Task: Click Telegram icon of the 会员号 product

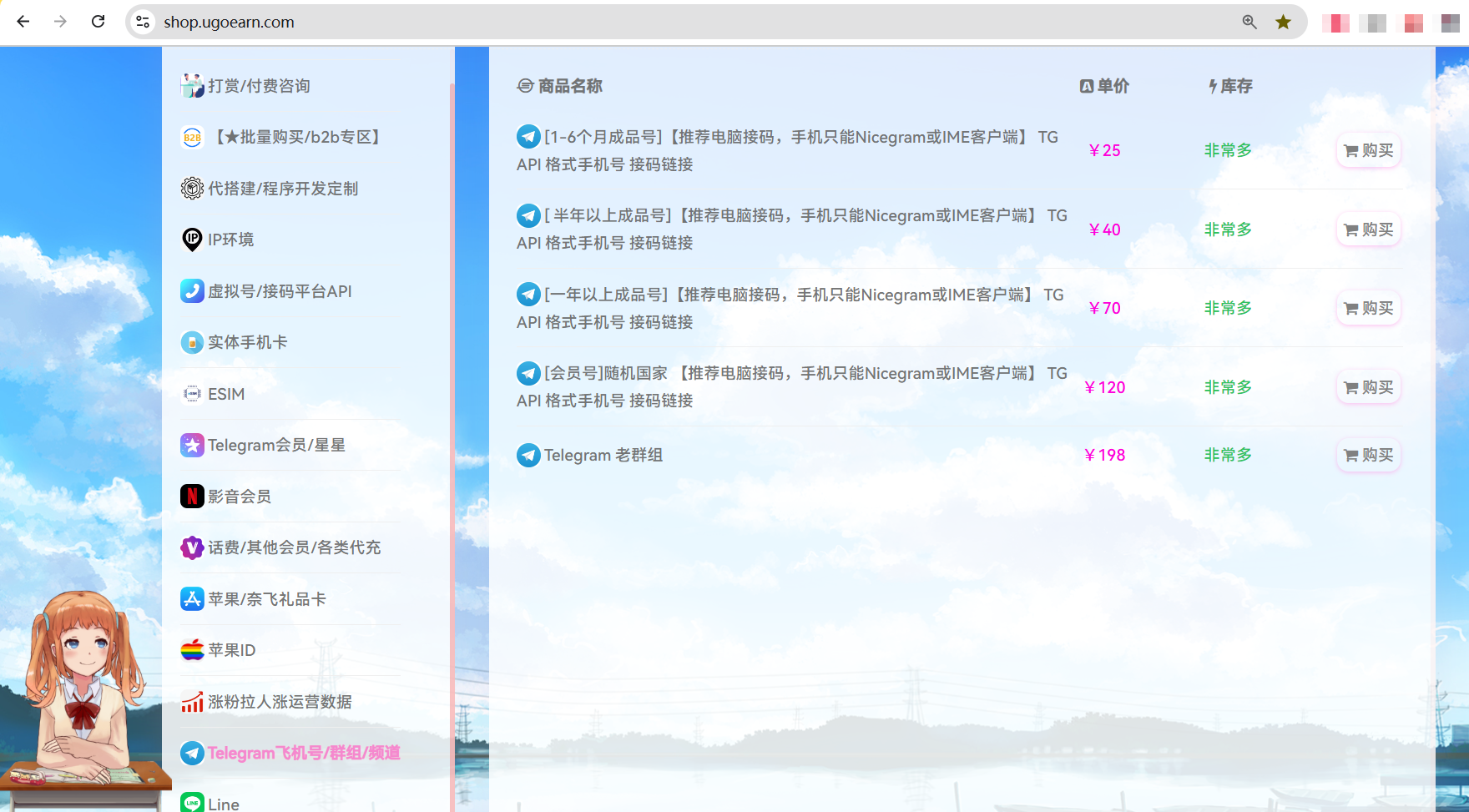Action: coord(528,373)
